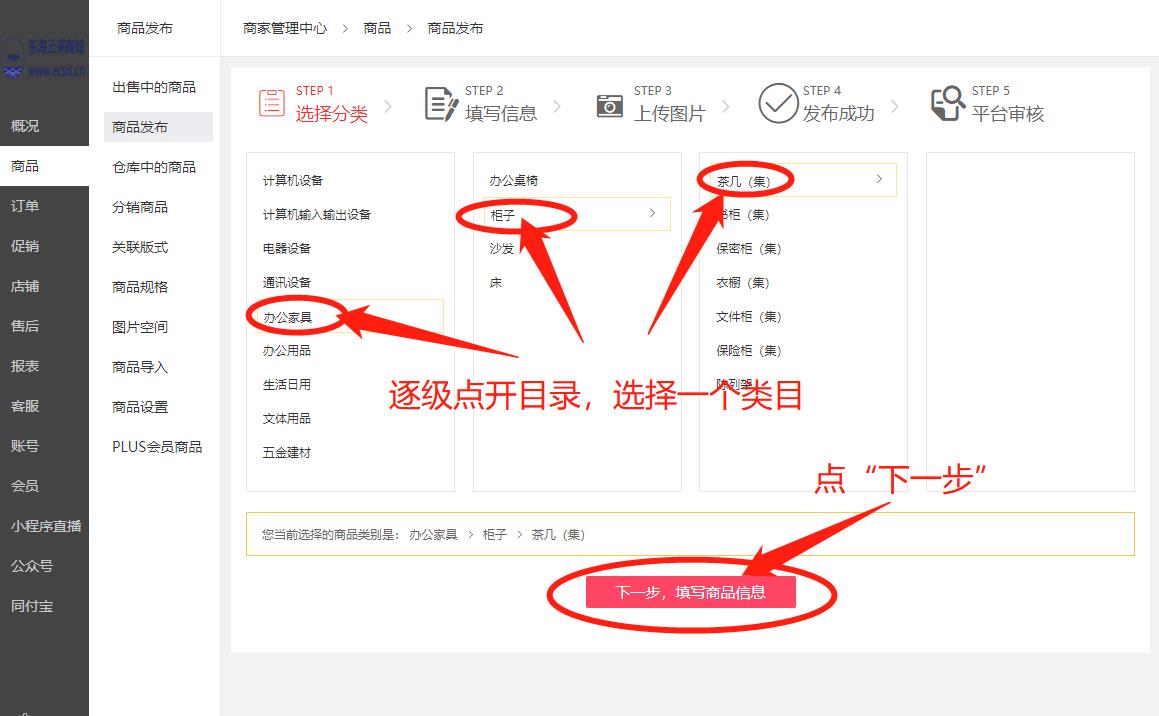
Task: Open the 店铺 sidebar menu
Action: coord(25,286)
